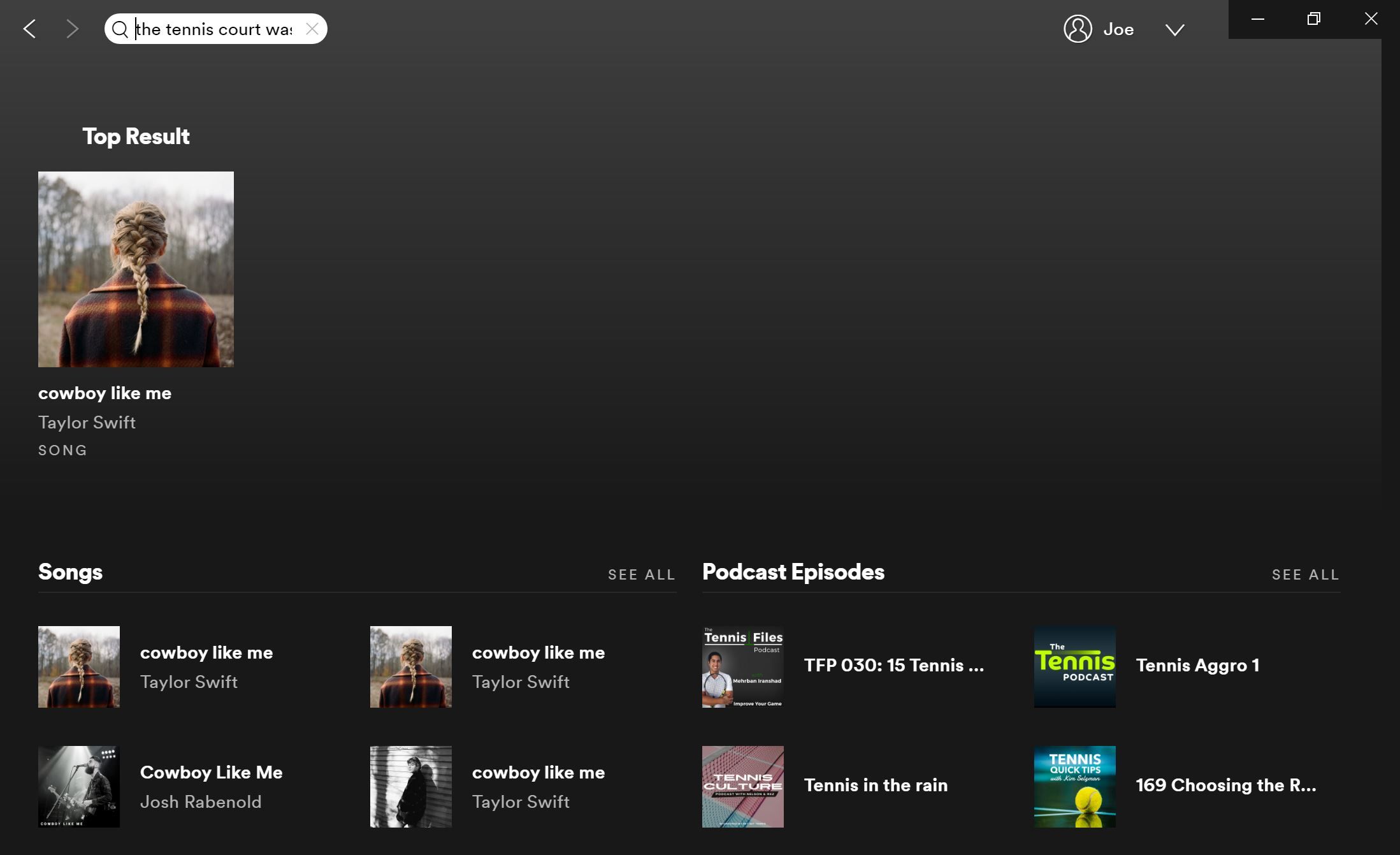Select the Top Result cowboy like me card
The width and height of the screenshot is (1400, 855).
click(x=136, y=268)
